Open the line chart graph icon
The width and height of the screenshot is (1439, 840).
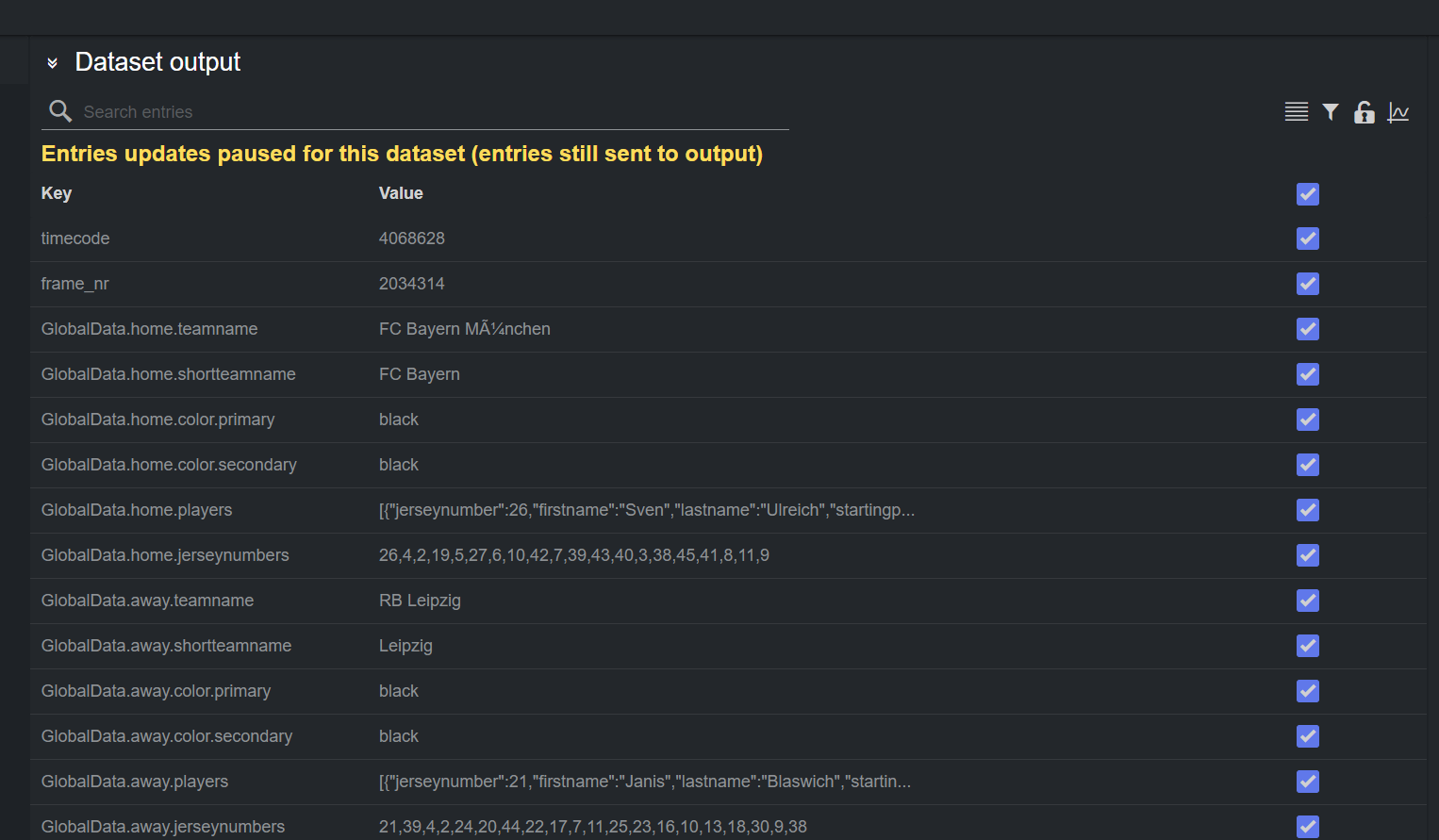tap(1398, 112)
